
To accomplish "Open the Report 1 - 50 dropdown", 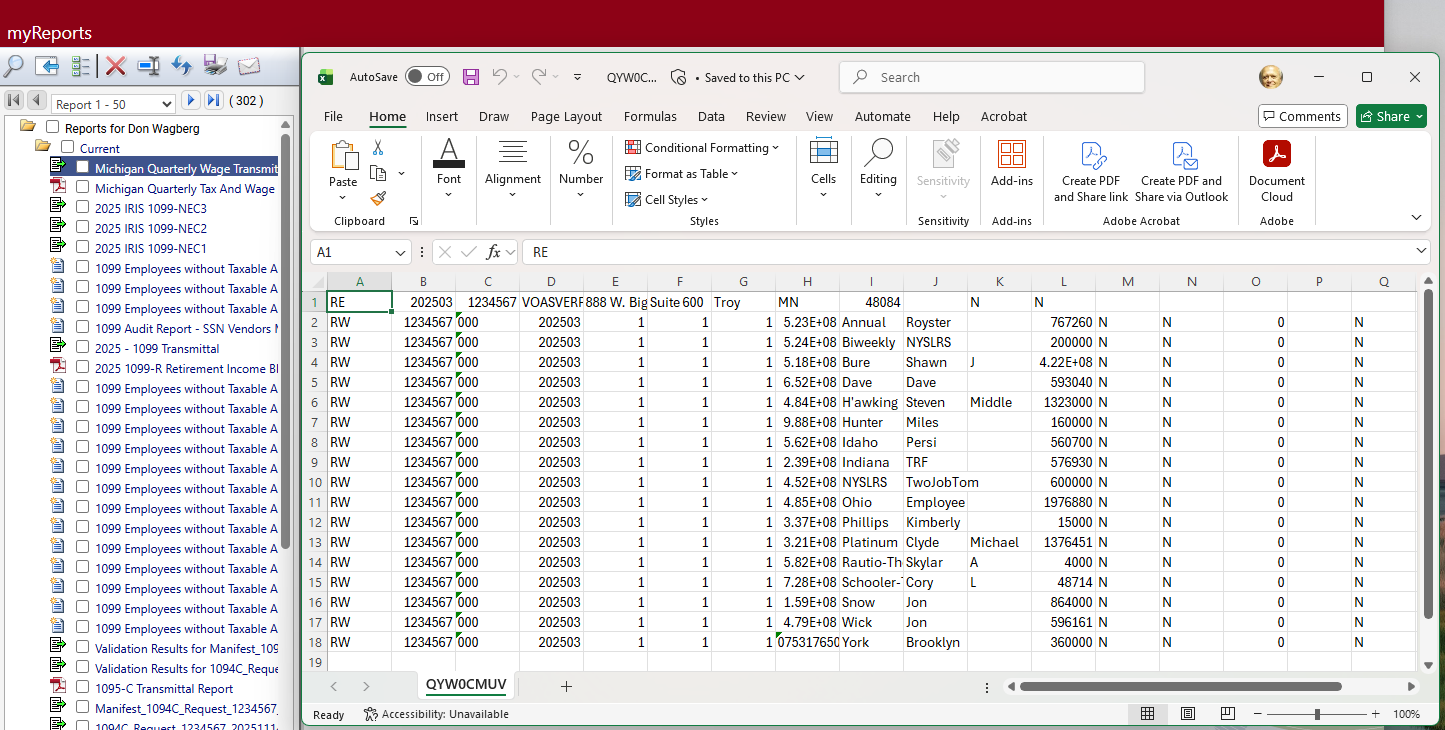I will 166,105.
